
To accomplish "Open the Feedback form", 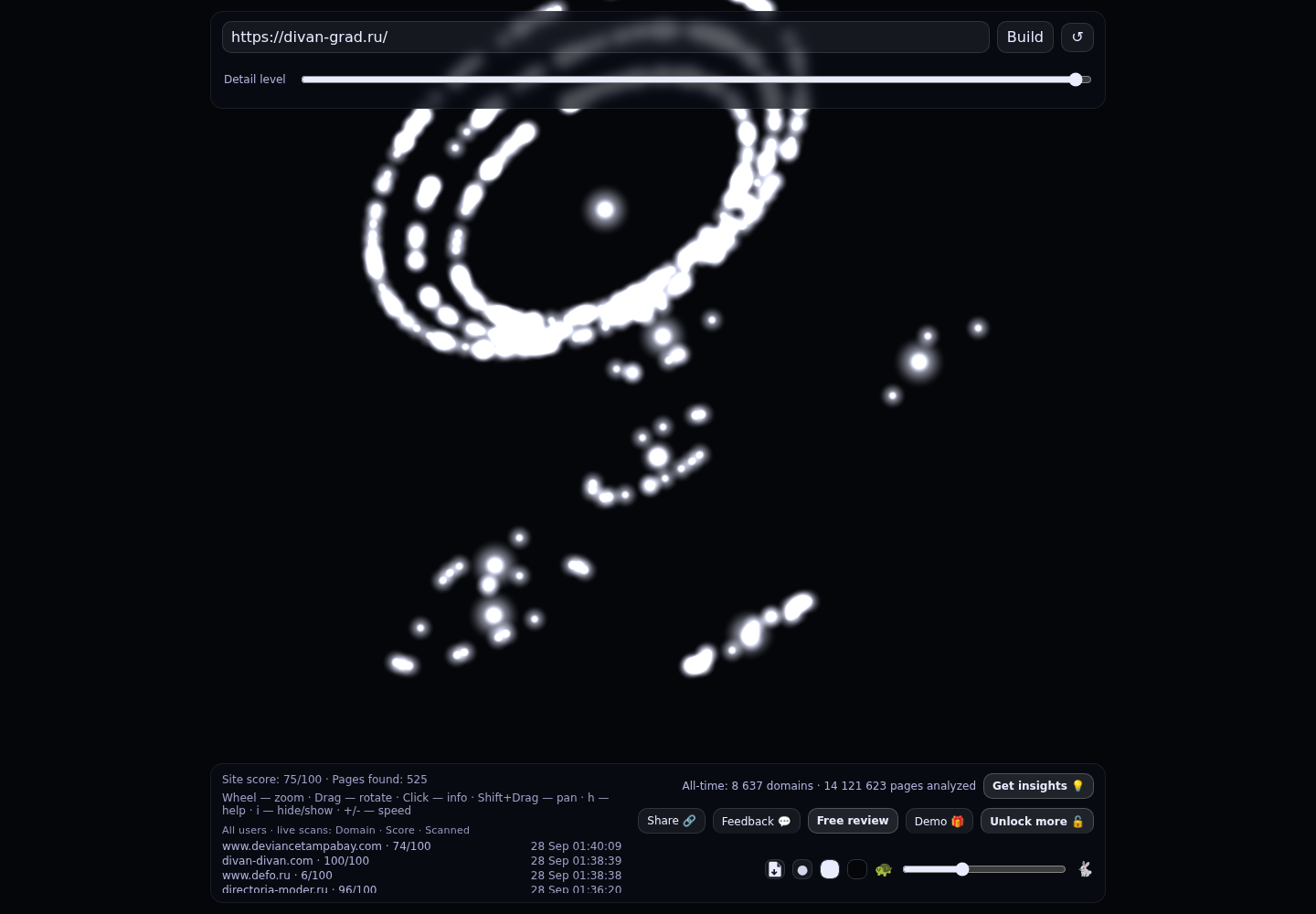I will point(757,821).
